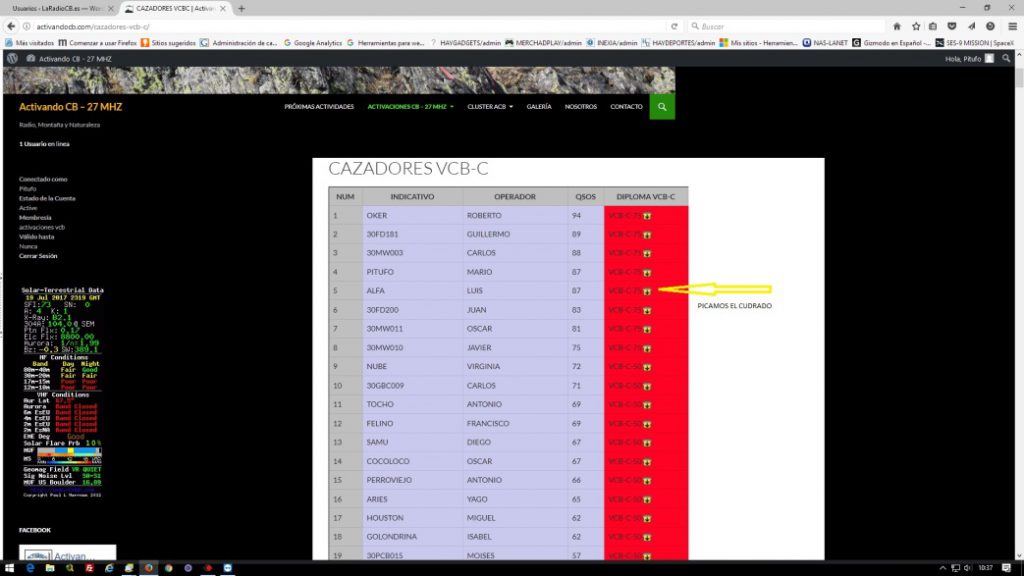
Task: Expand the ACTIVACIONES CB - 27 MHZ menu
Action: point(410,106)
